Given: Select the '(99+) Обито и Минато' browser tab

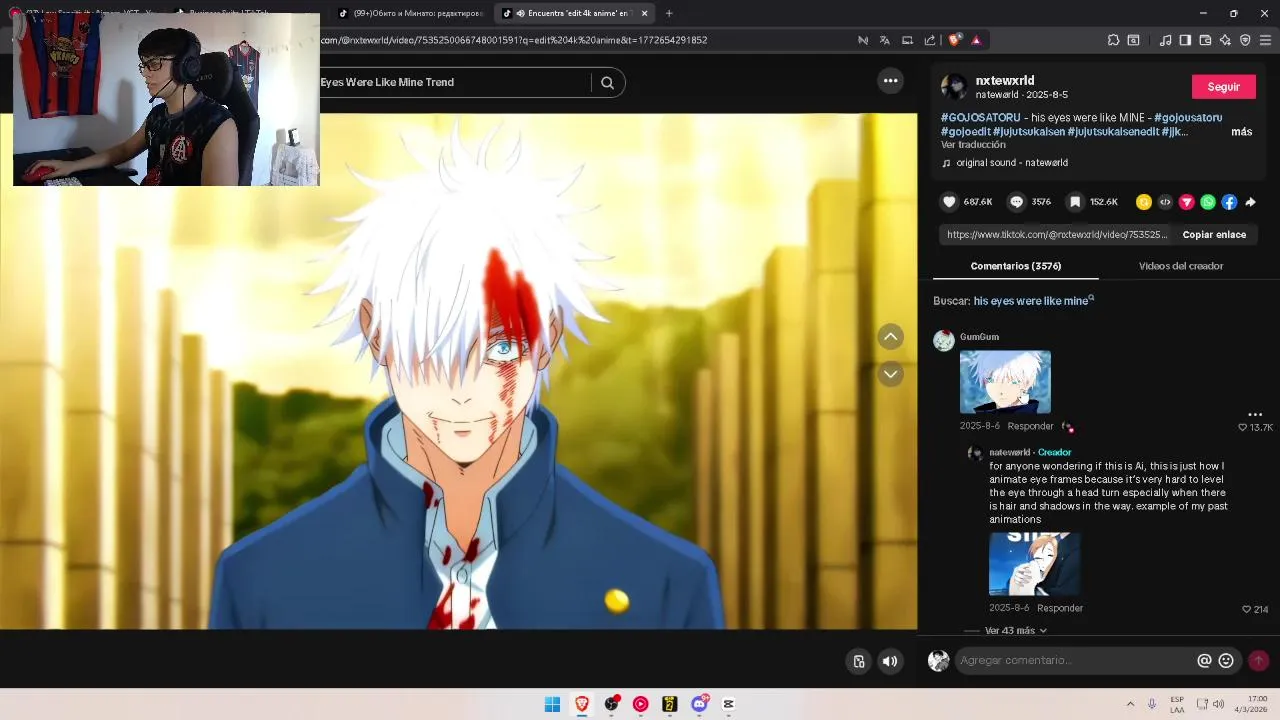Looking at the screenshot, I should tap(410, 13).
